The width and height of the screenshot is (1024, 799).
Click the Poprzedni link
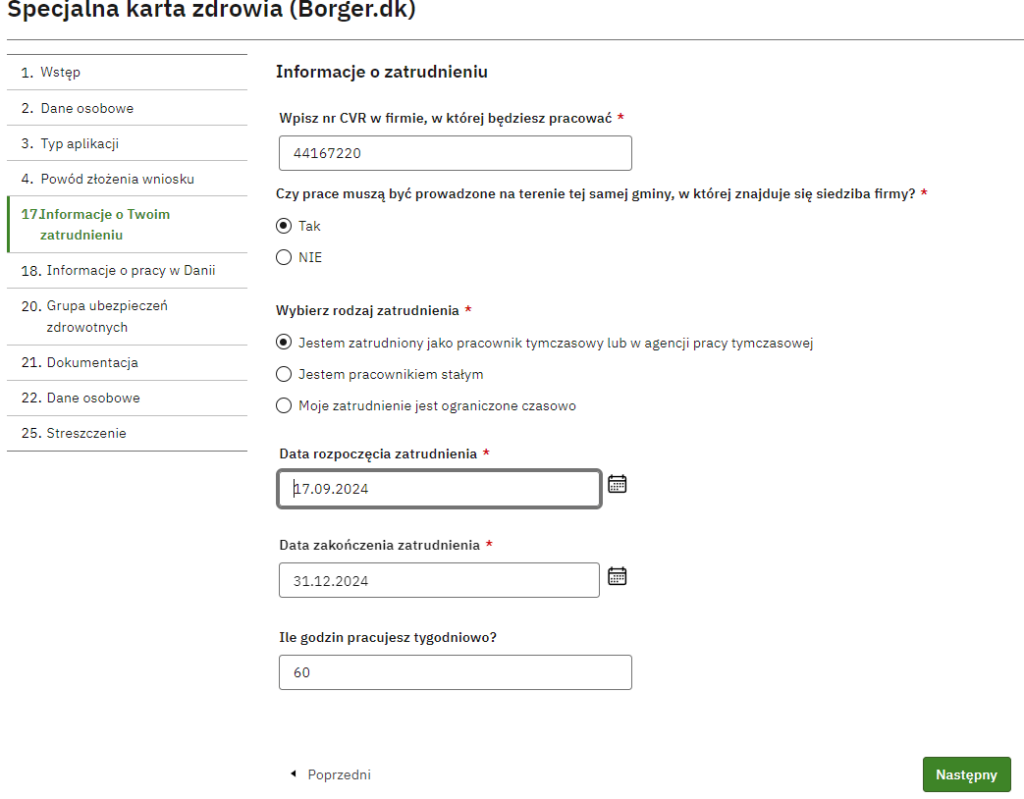pyautogui.click(x=339, y=775)
